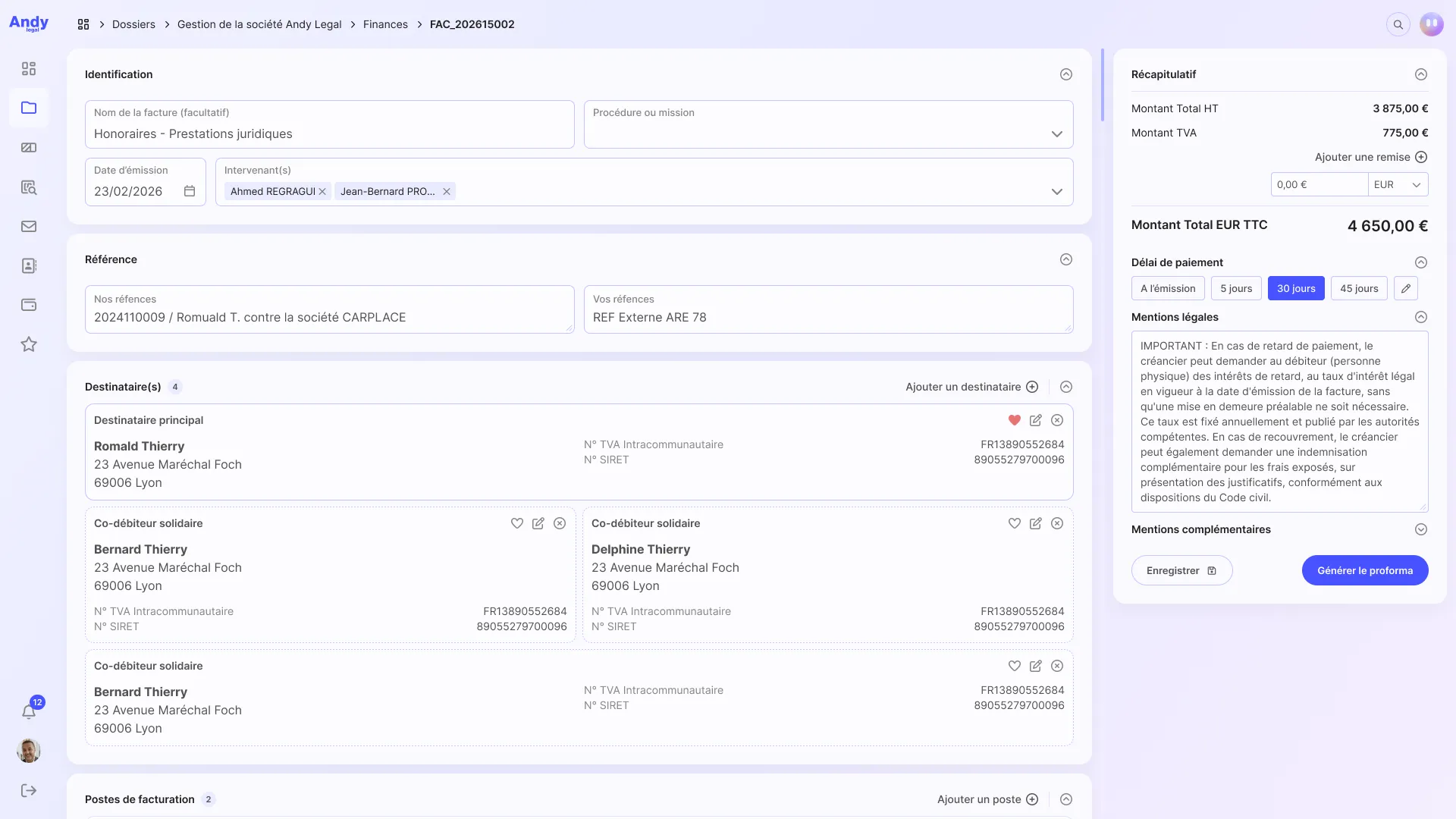Collapse the Référence section

[1066, 259]
